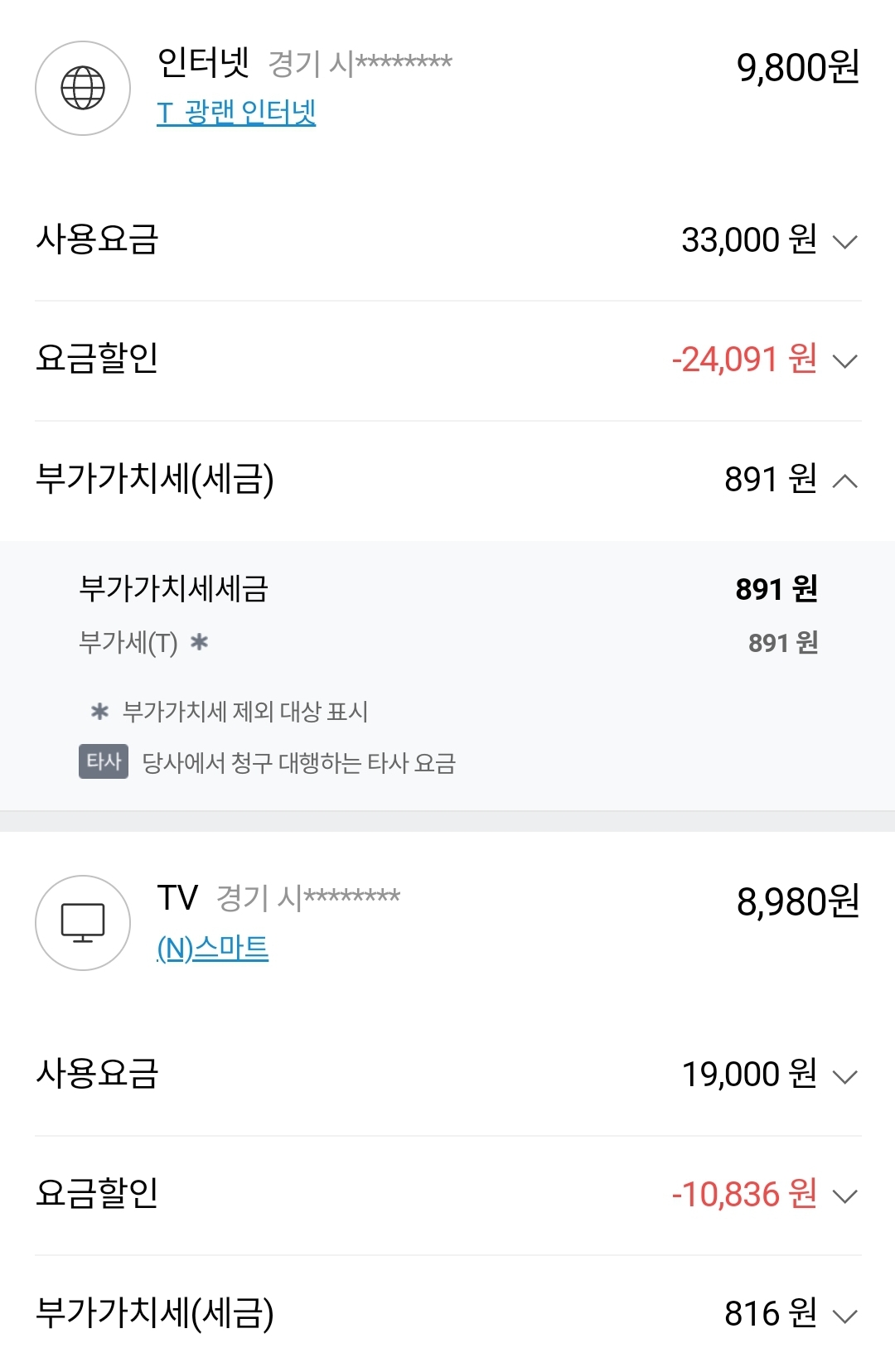The image size is (895, 1372).
Task: Tap the 당사에서 청구 대행하는 타사 요금 note
Action: 298,762
